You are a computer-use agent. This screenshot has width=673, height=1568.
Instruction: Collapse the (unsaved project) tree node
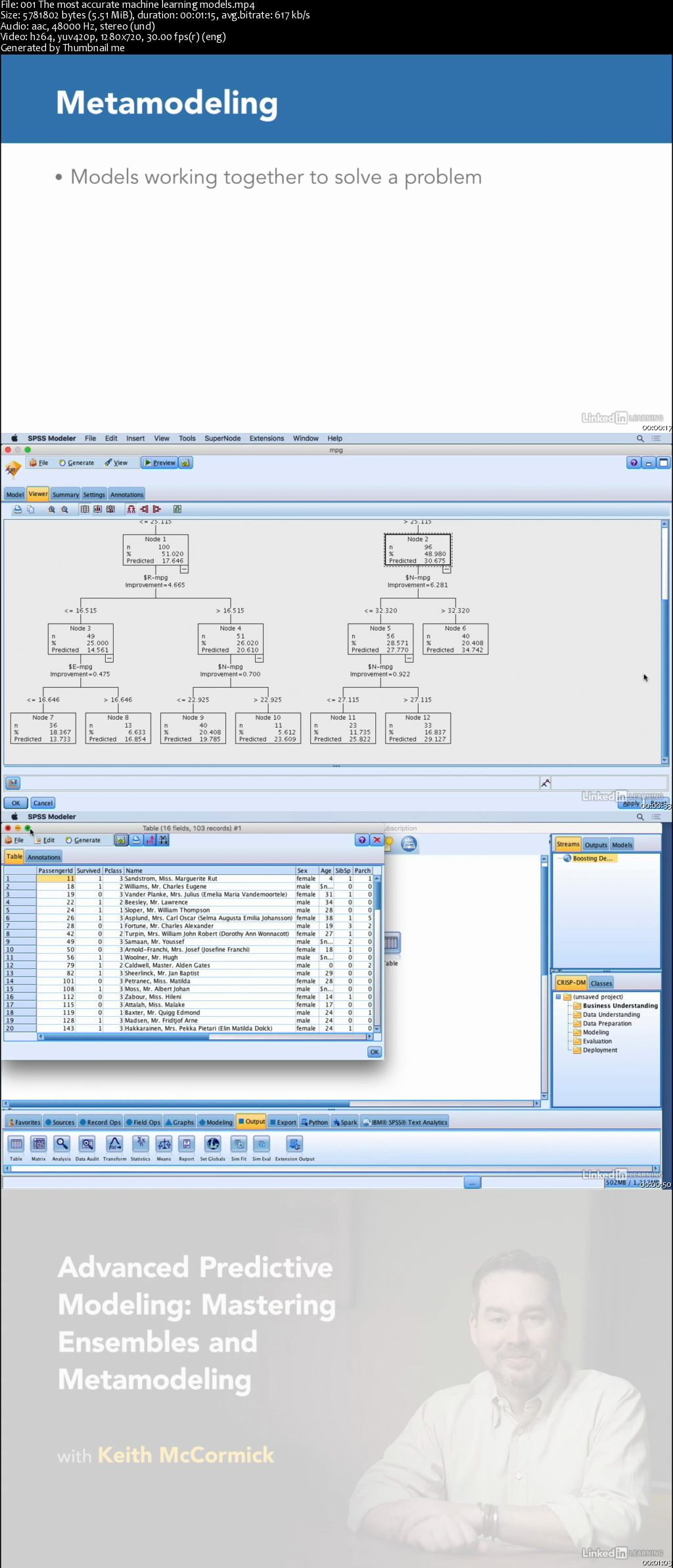(x=558, y=997)
